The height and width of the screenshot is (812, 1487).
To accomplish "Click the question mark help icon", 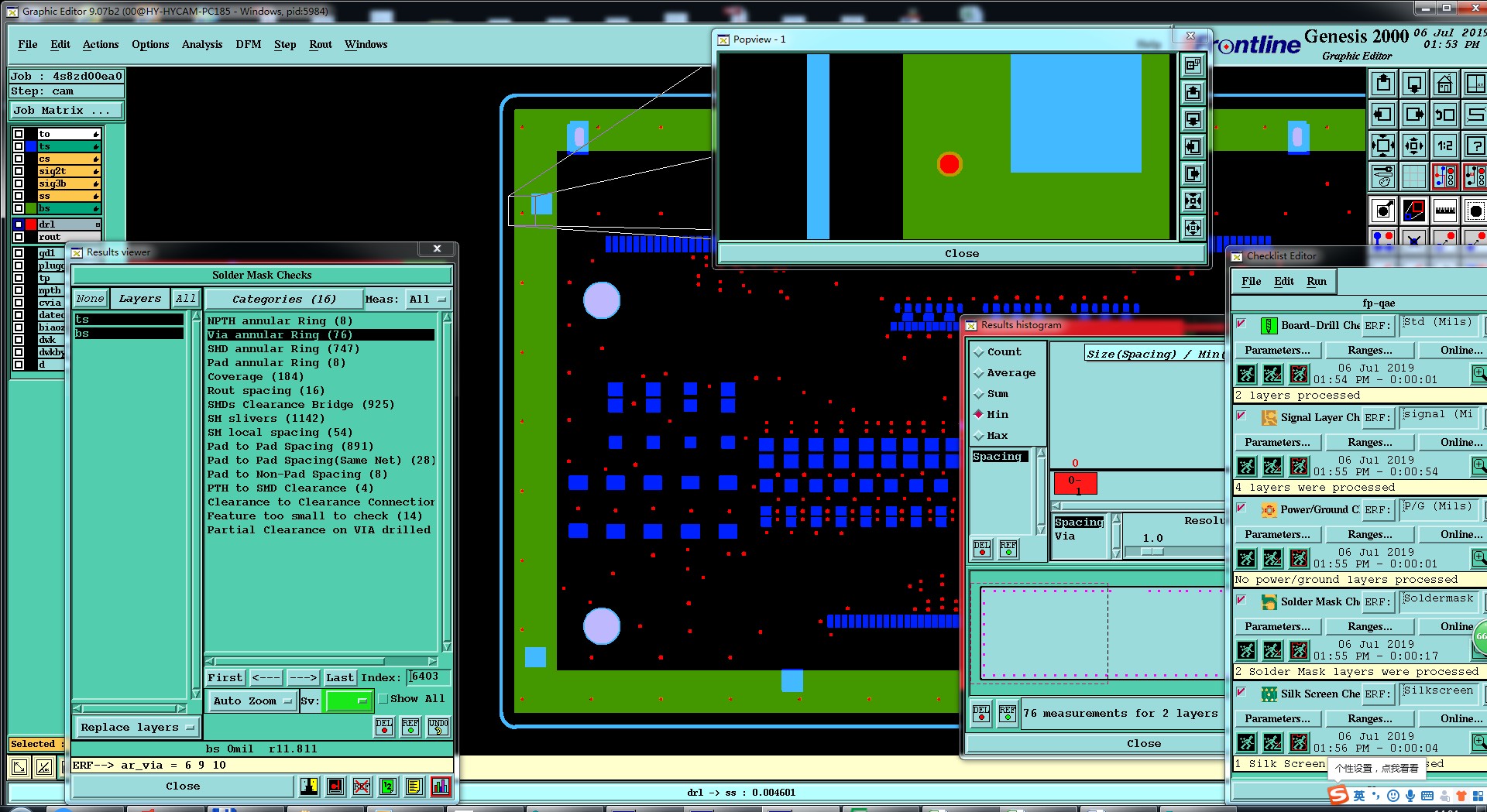I will [1475, 146].
